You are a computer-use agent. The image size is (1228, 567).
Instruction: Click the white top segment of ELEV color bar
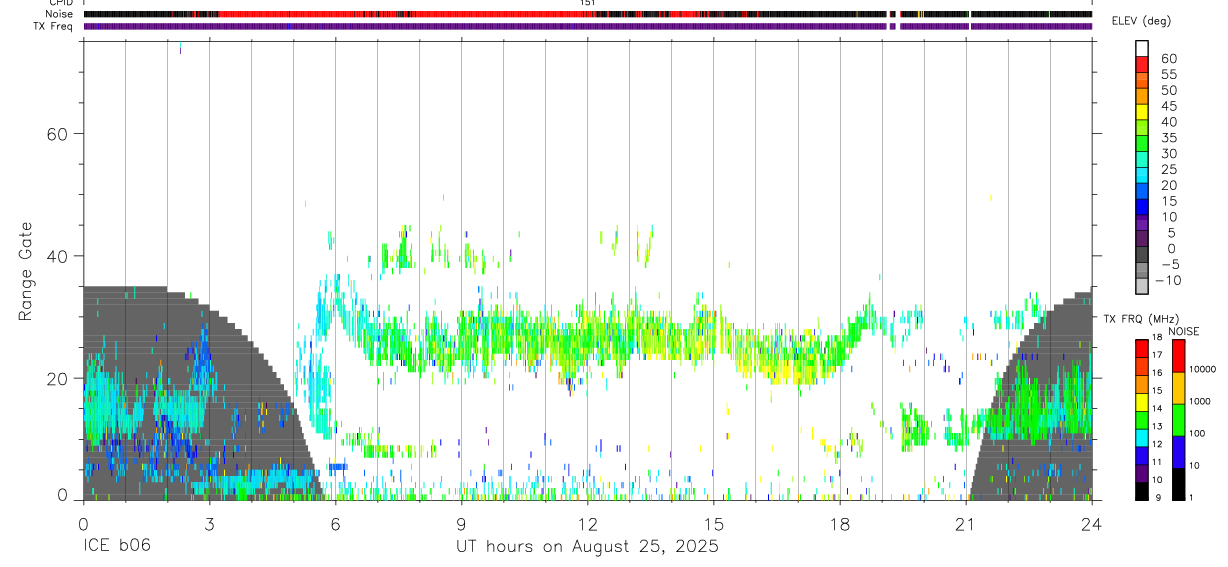pos(1141,46)
